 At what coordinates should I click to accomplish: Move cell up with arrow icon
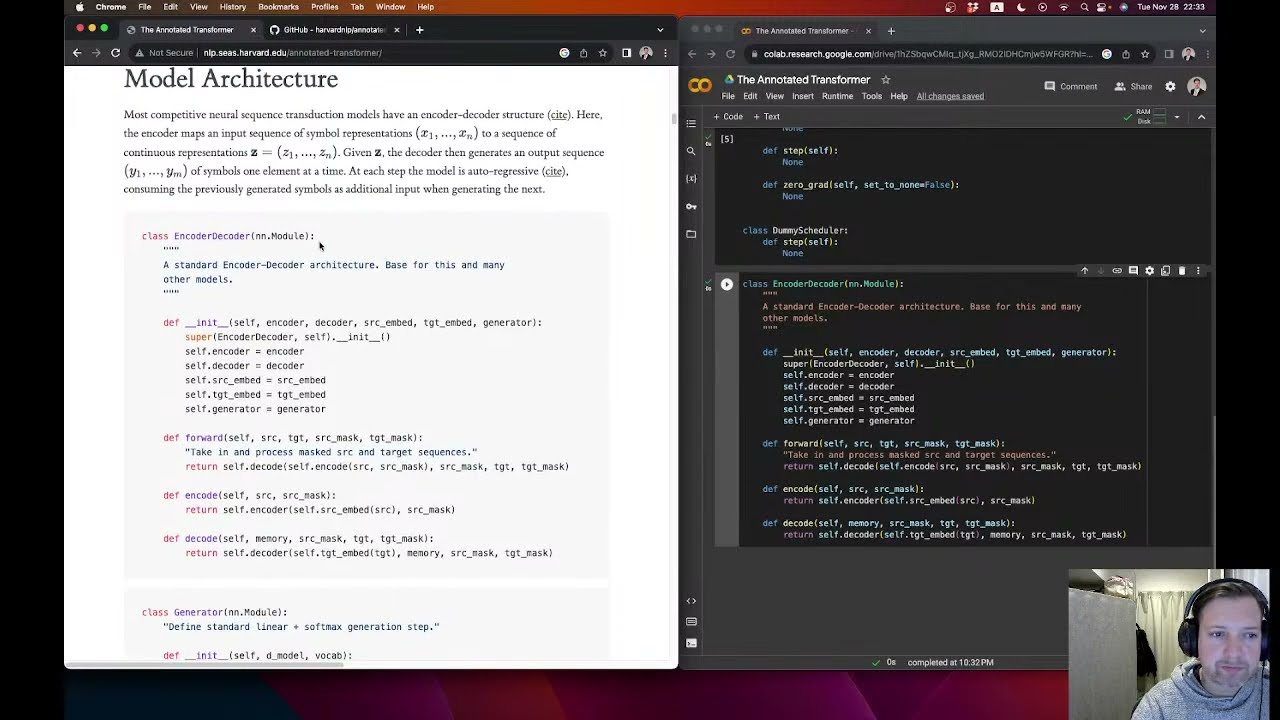click(1084, 271)
